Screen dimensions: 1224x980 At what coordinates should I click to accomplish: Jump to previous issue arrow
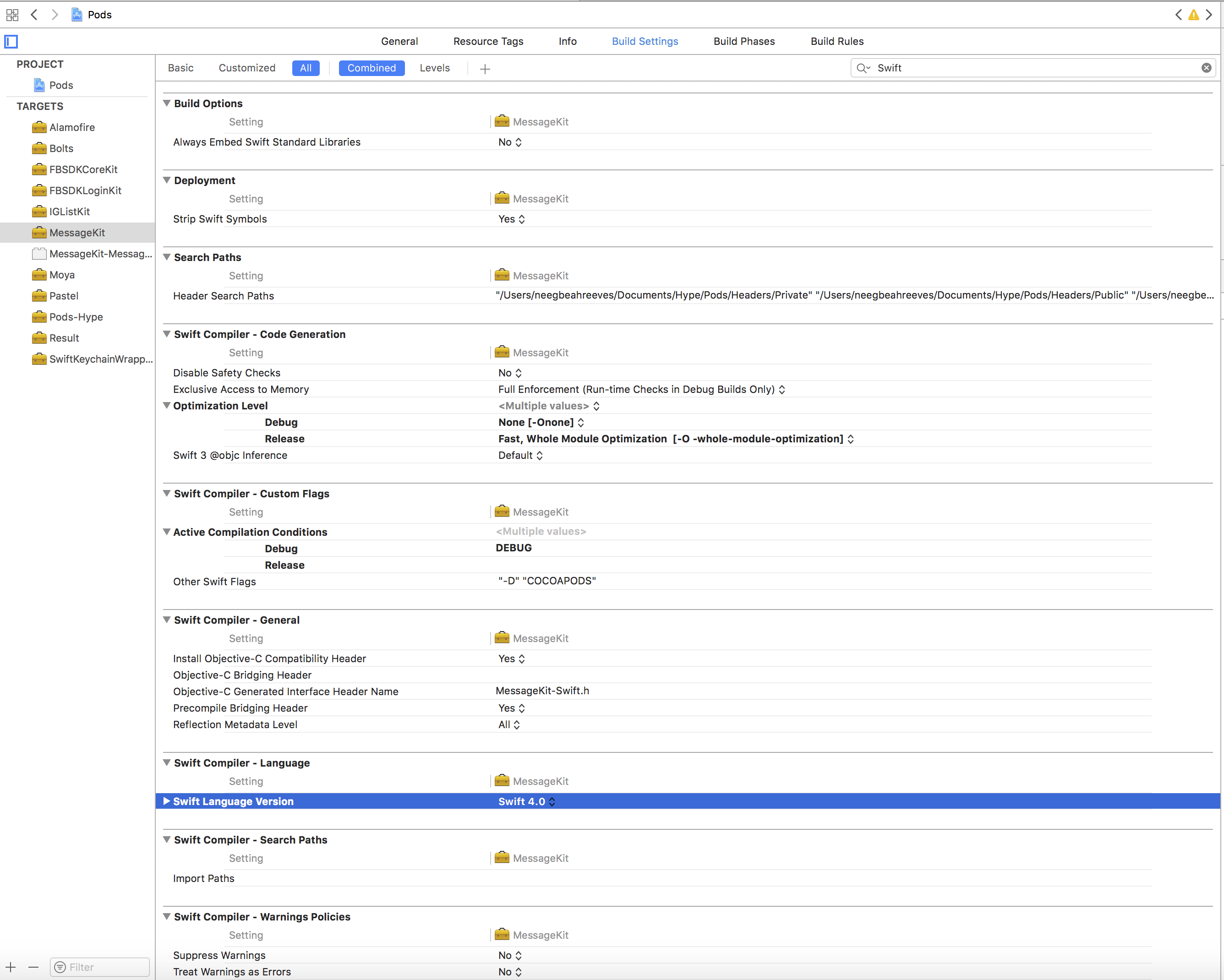click(1179, 15)
